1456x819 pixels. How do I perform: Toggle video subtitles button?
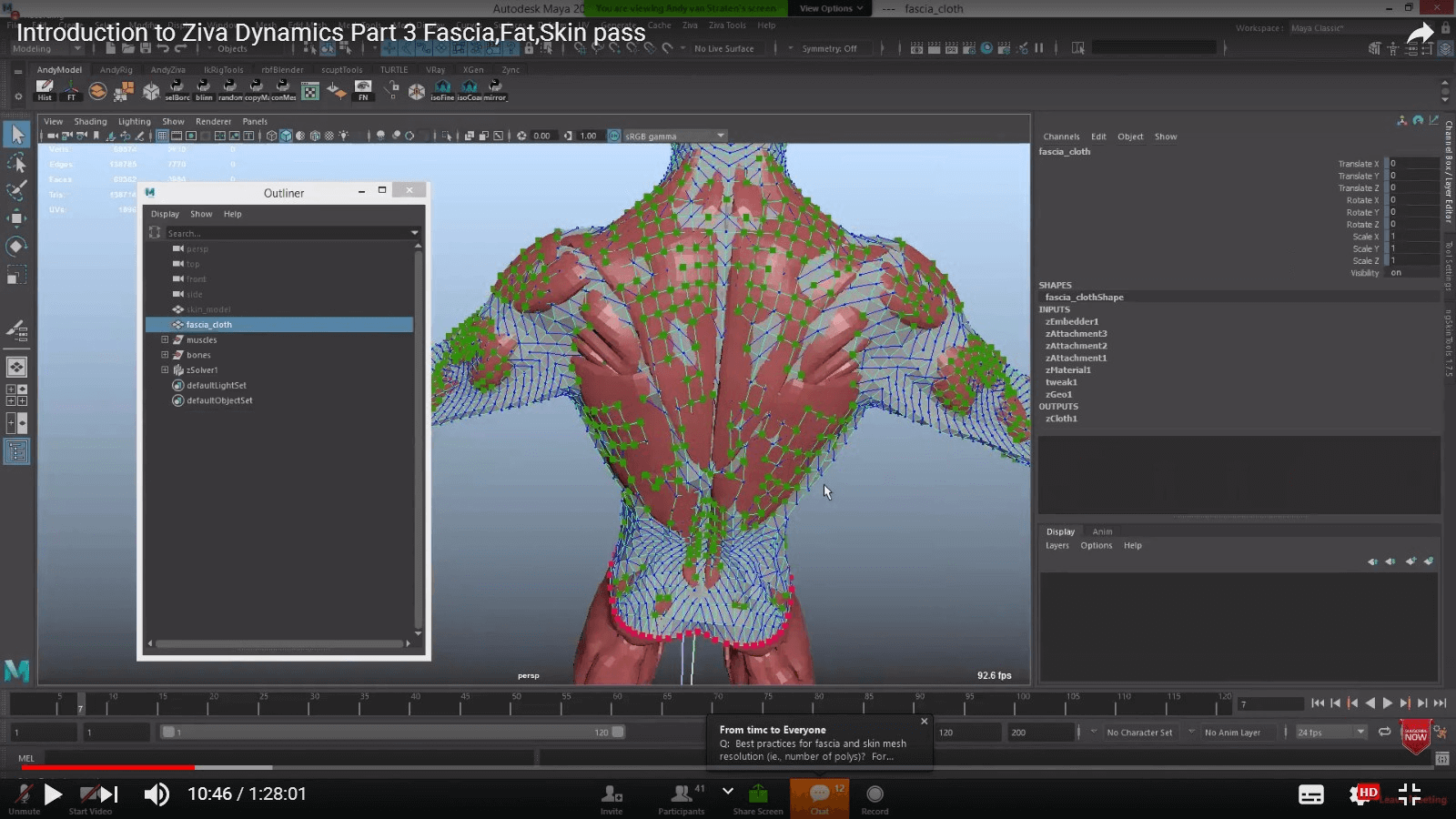coord(1310,794)
